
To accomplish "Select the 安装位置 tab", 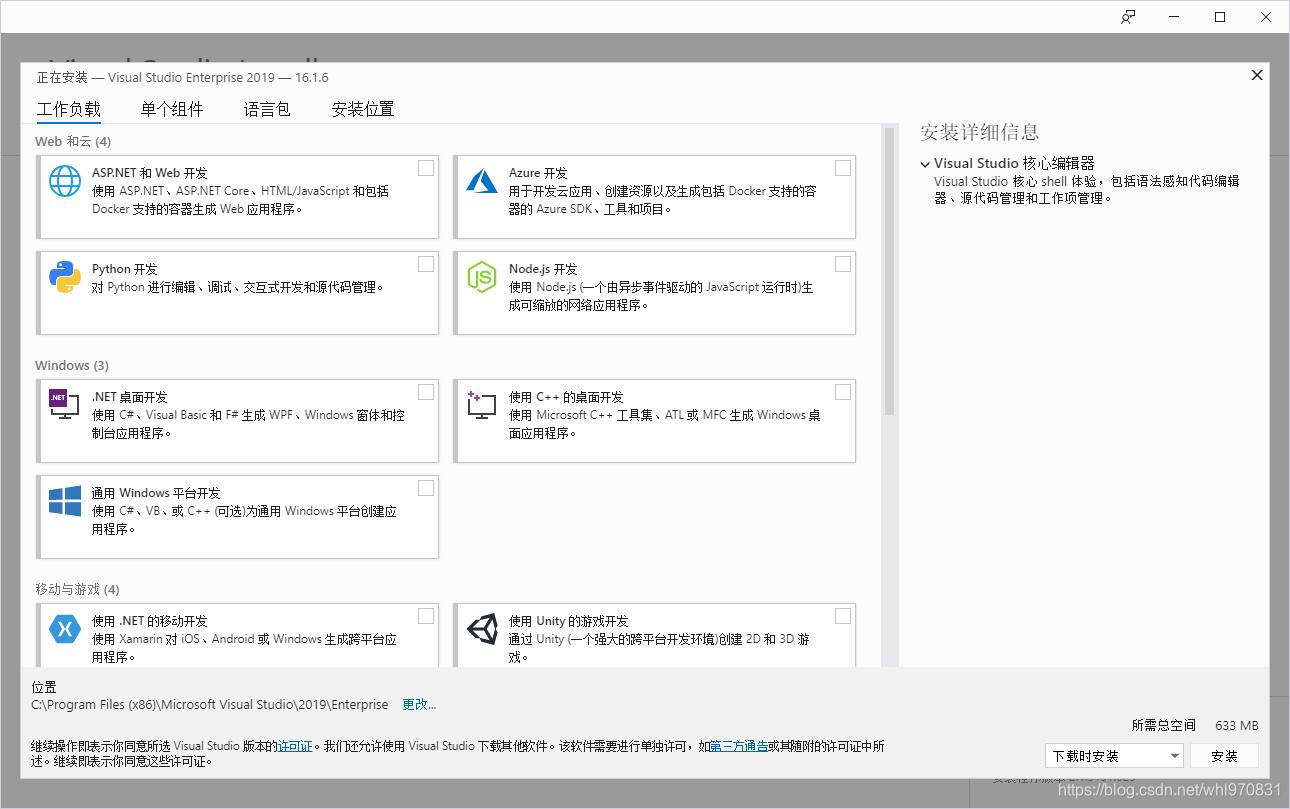I will pyautogui.click(x=363, y=109).
